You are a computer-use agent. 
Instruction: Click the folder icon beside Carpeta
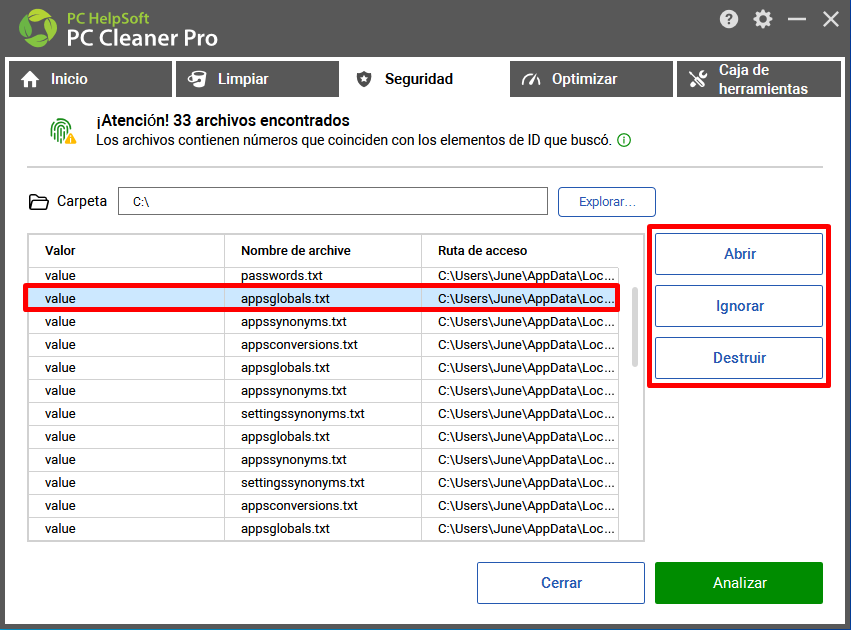(x=39, y=202)
